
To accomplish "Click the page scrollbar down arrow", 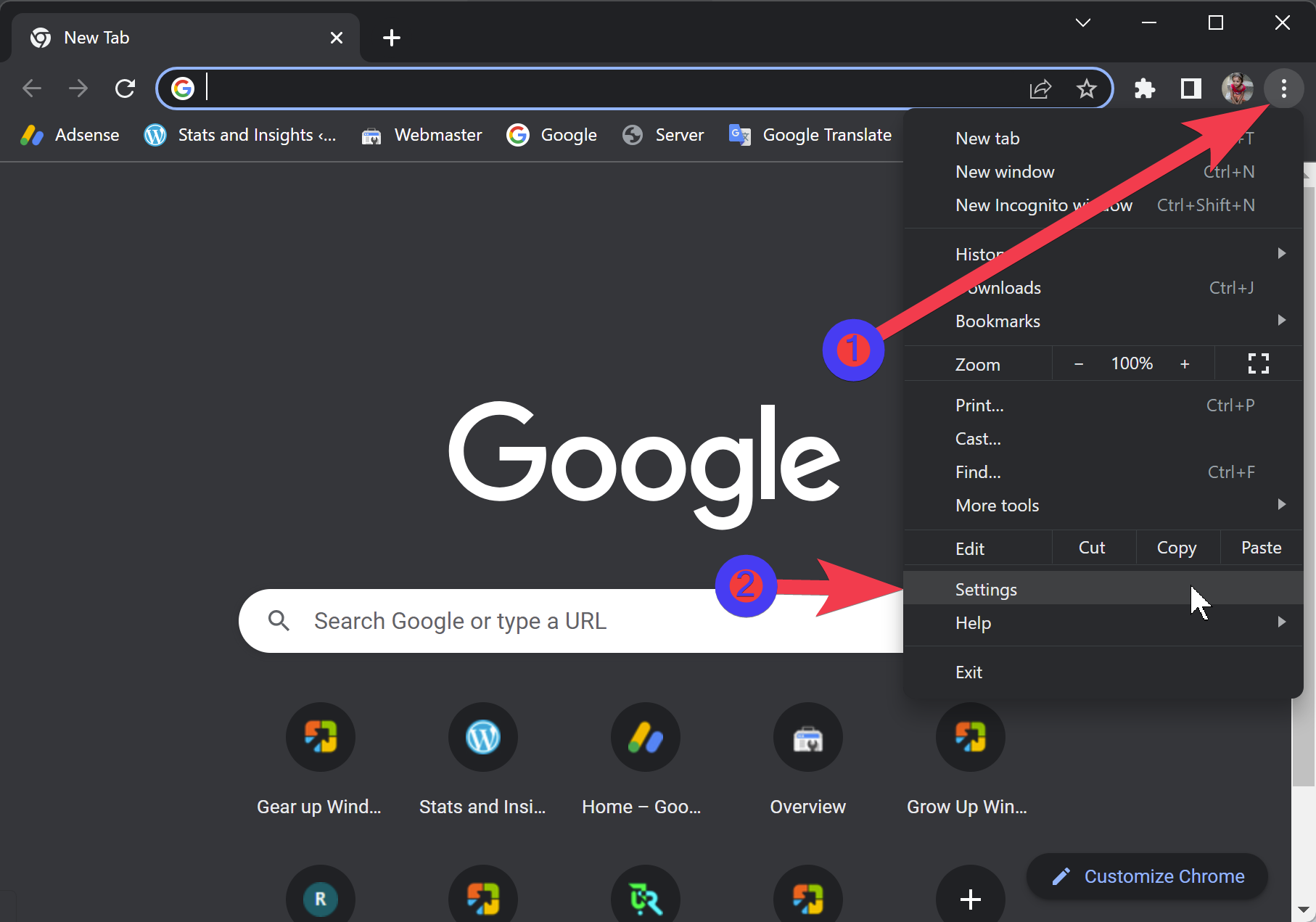I will (1303, 910).
